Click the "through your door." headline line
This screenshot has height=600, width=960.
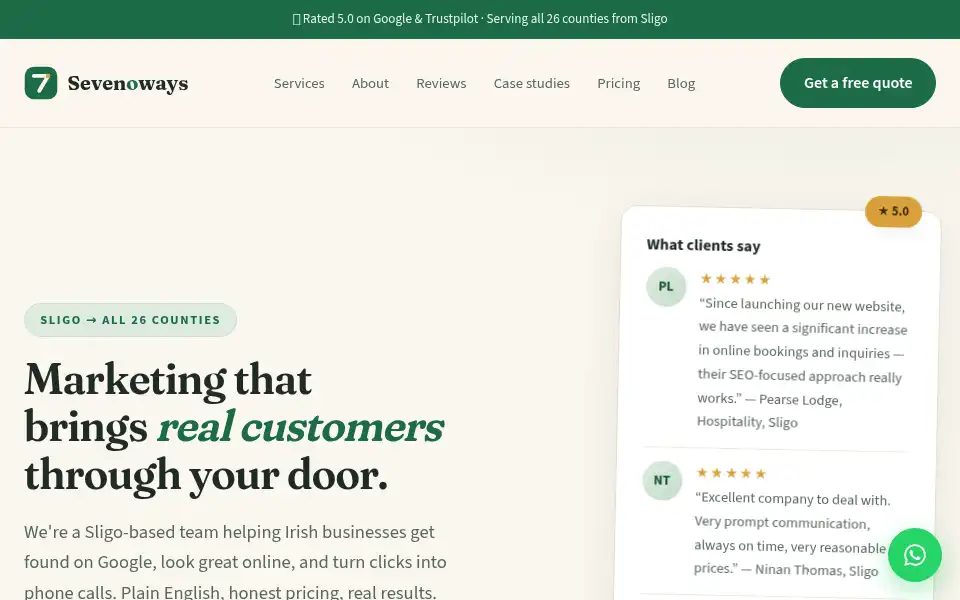[x=206, y=476]
